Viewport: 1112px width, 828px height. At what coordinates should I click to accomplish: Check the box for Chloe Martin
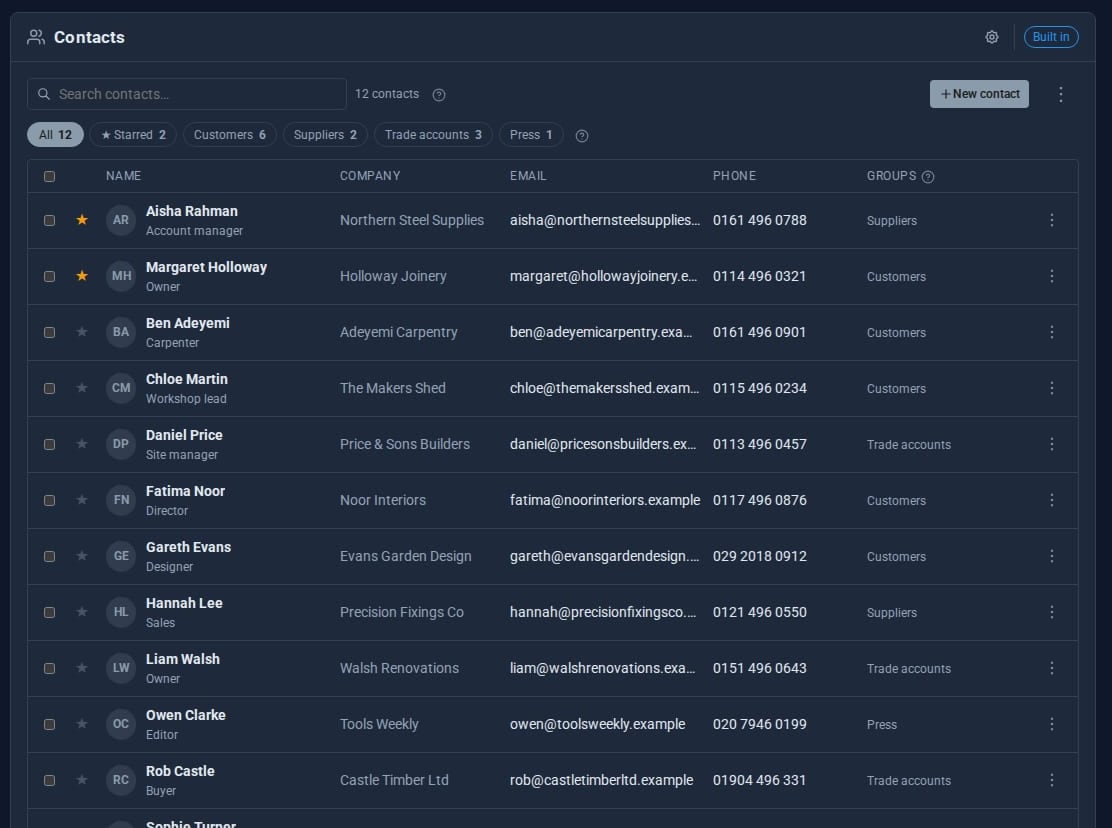pyautogui.click(x=50, y=388)
